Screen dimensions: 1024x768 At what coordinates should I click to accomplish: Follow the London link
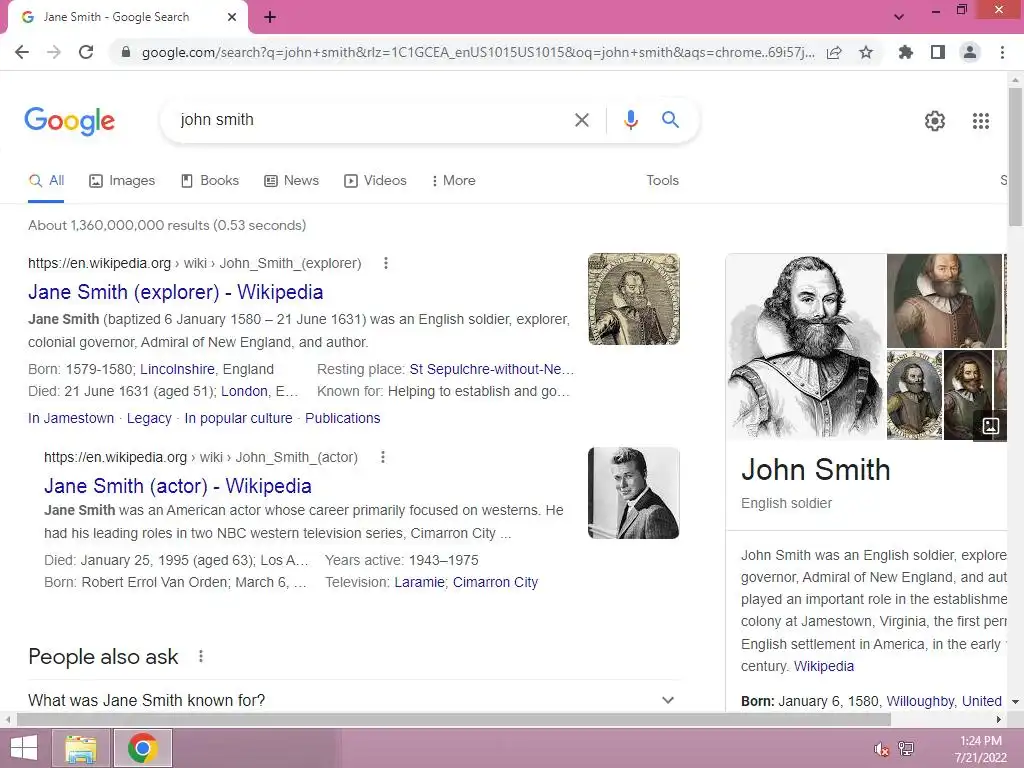tap(244, 392)
